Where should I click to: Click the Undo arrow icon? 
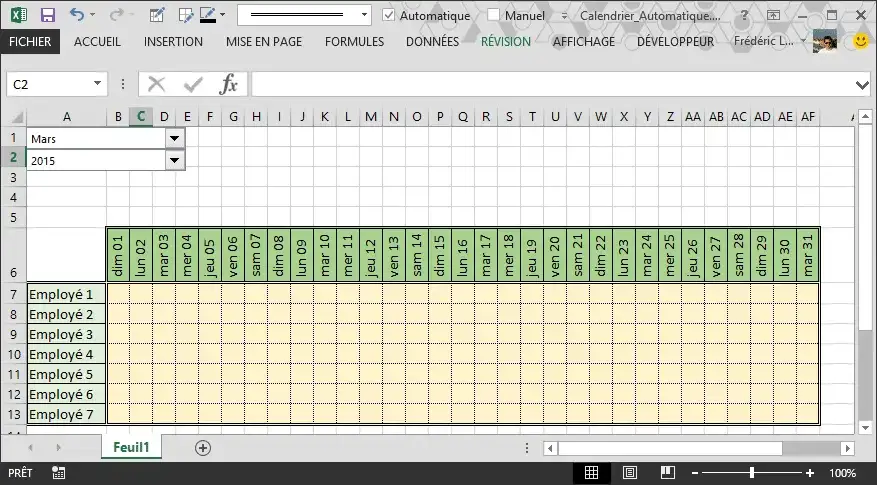(77, 16)
